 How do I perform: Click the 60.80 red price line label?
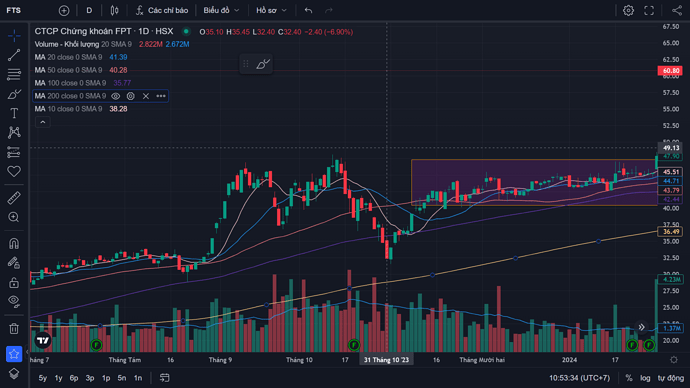click(x=670, y=70)
